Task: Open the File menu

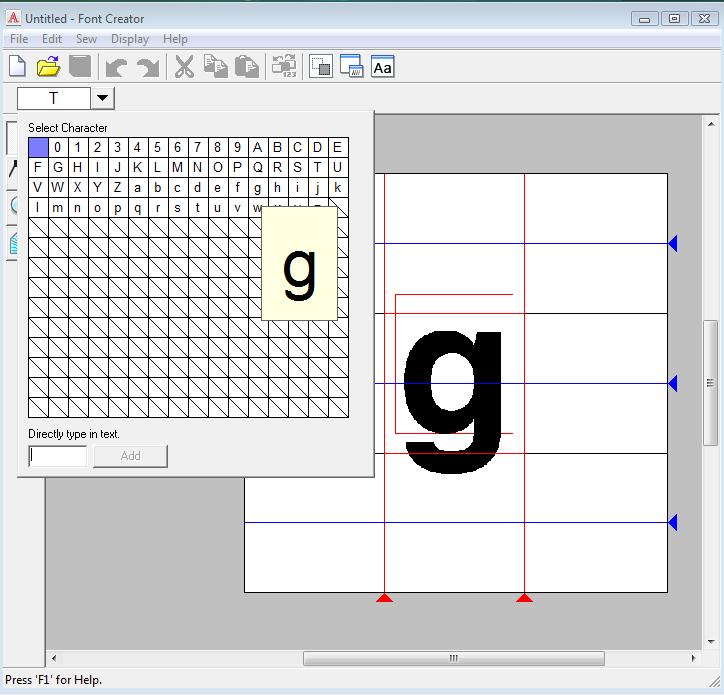Action: click(x=19, y=39)
